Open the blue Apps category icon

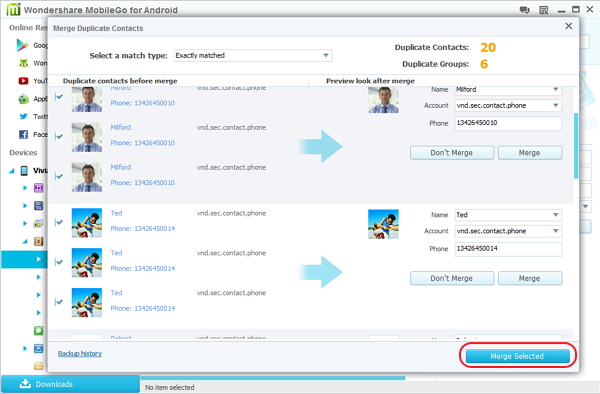pyautogui.click(x=38, y=348)
